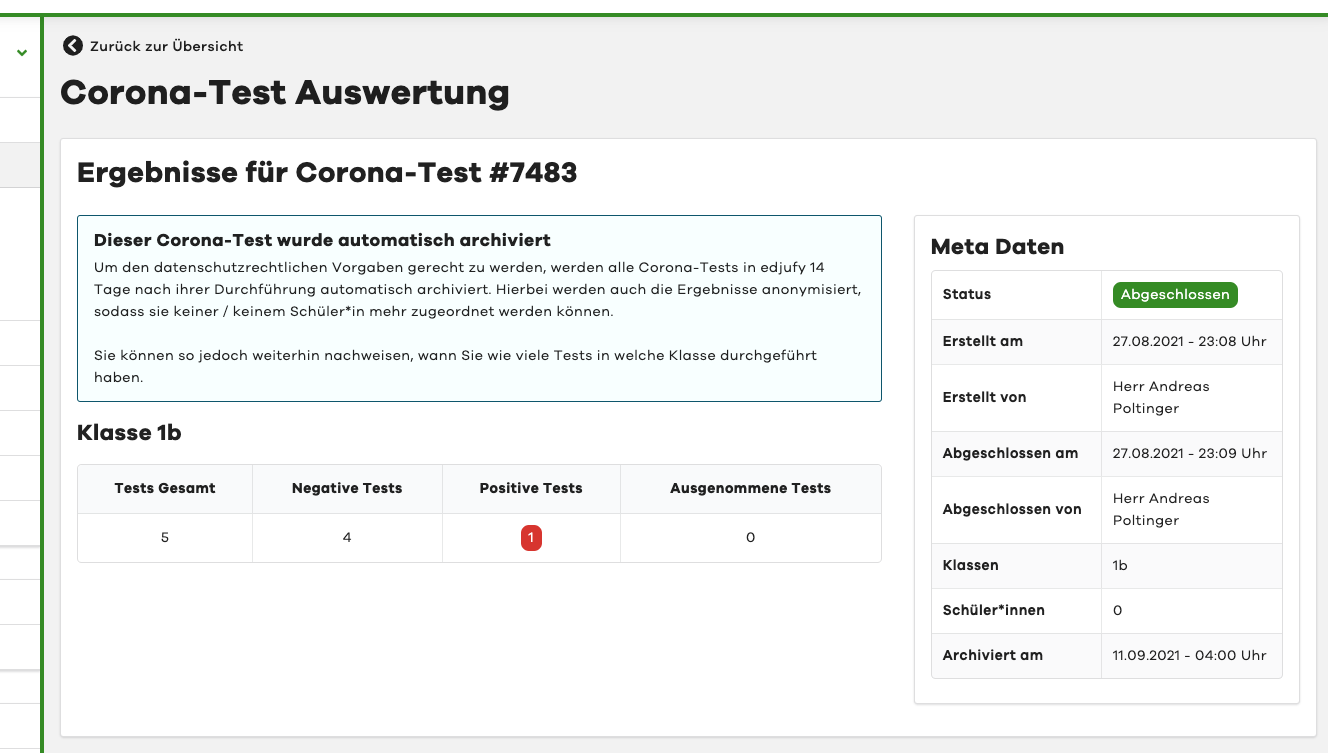Click the Schüler*innen count of zero
This screenshot has height=753, width=1328.
click(x=1117, y=610)
